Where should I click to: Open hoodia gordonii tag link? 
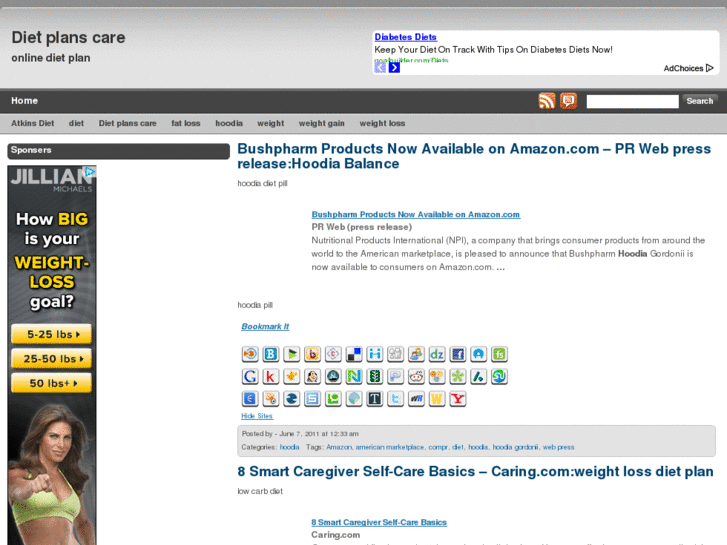[515, 447]
